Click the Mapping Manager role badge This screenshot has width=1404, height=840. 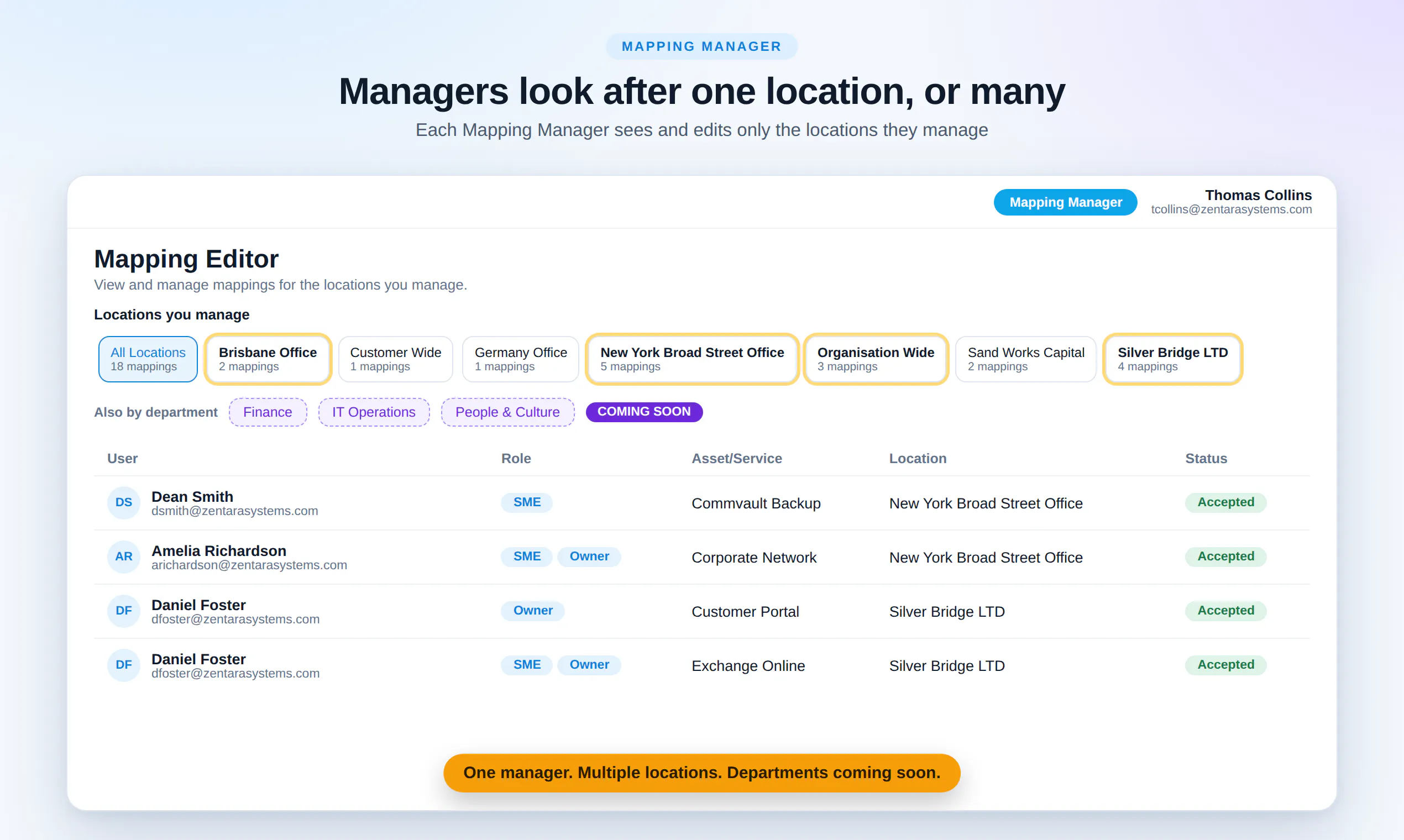pos(1065,202)
